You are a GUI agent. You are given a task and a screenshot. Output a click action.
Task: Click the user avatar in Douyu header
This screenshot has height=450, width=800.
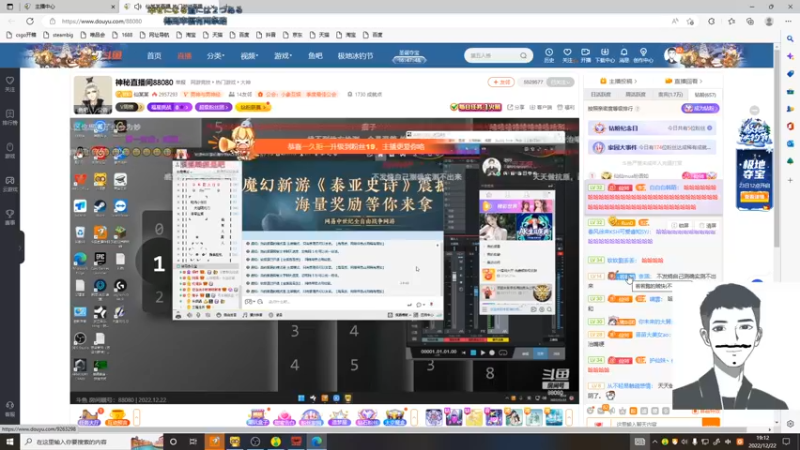671,55
